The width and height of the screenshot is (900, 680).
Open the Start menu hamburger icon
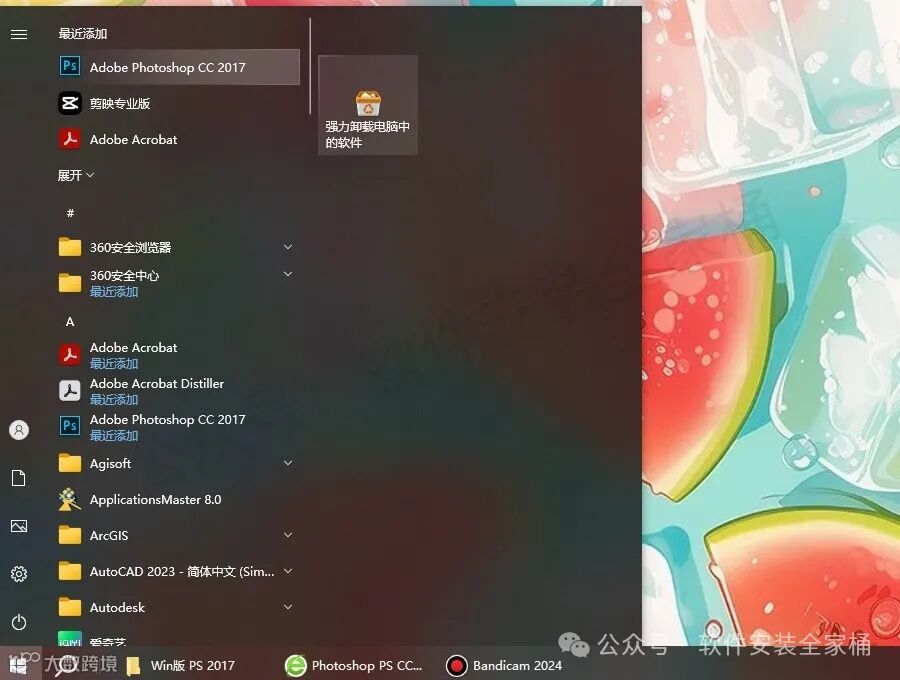19,34
